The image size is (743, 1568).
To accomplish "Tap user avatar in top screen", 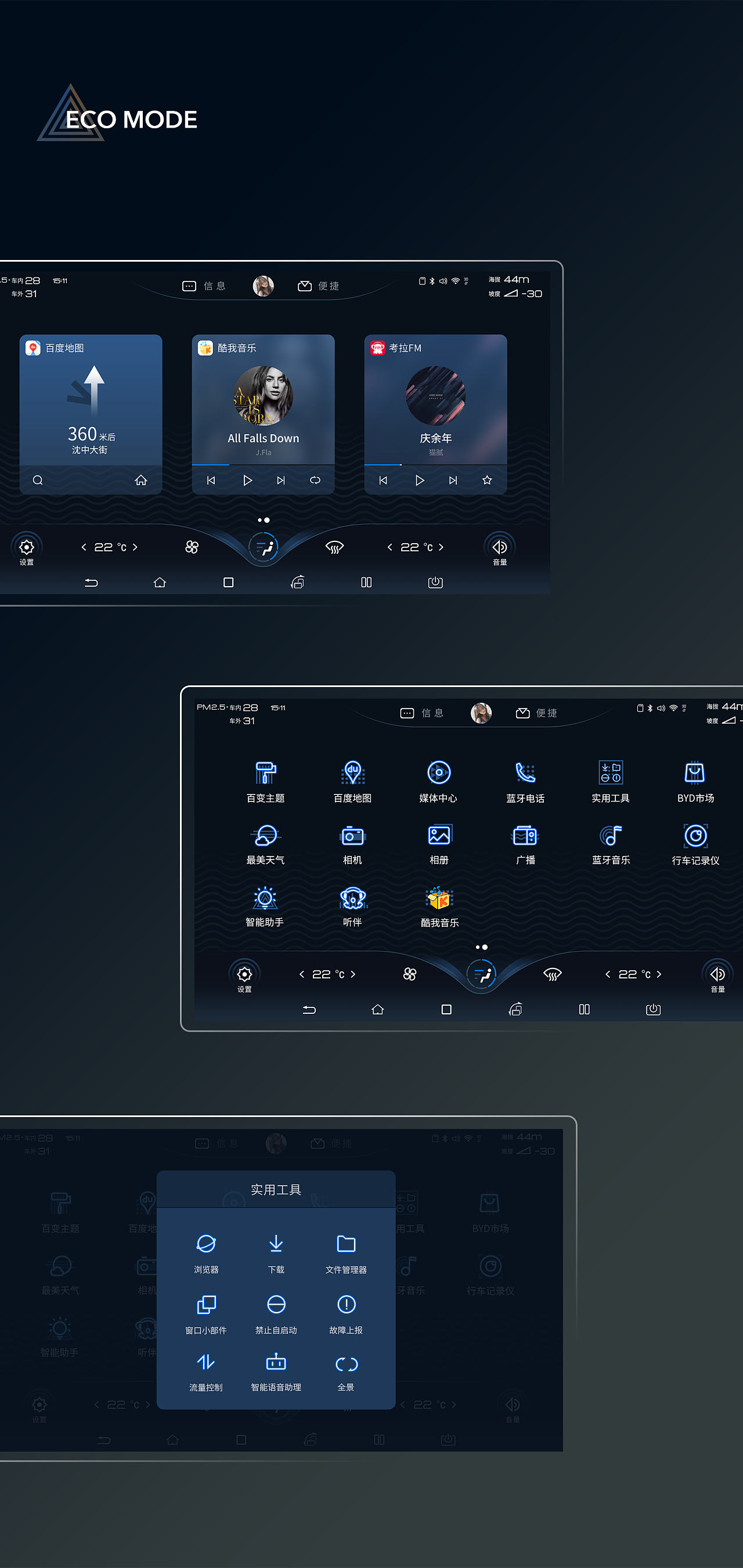I will (263, 286).
